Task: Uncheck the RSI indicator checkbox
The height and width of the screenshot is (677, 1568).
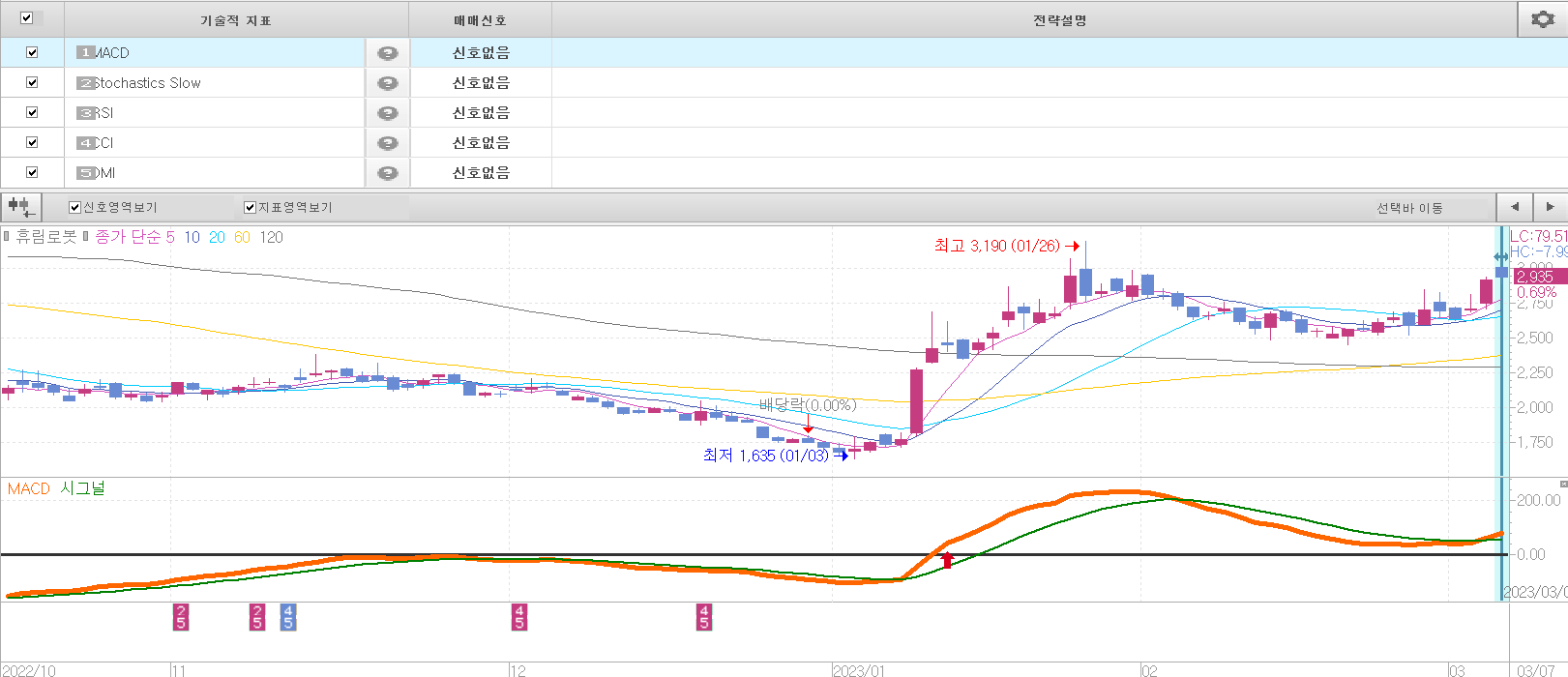Action: tap(32, 112)
